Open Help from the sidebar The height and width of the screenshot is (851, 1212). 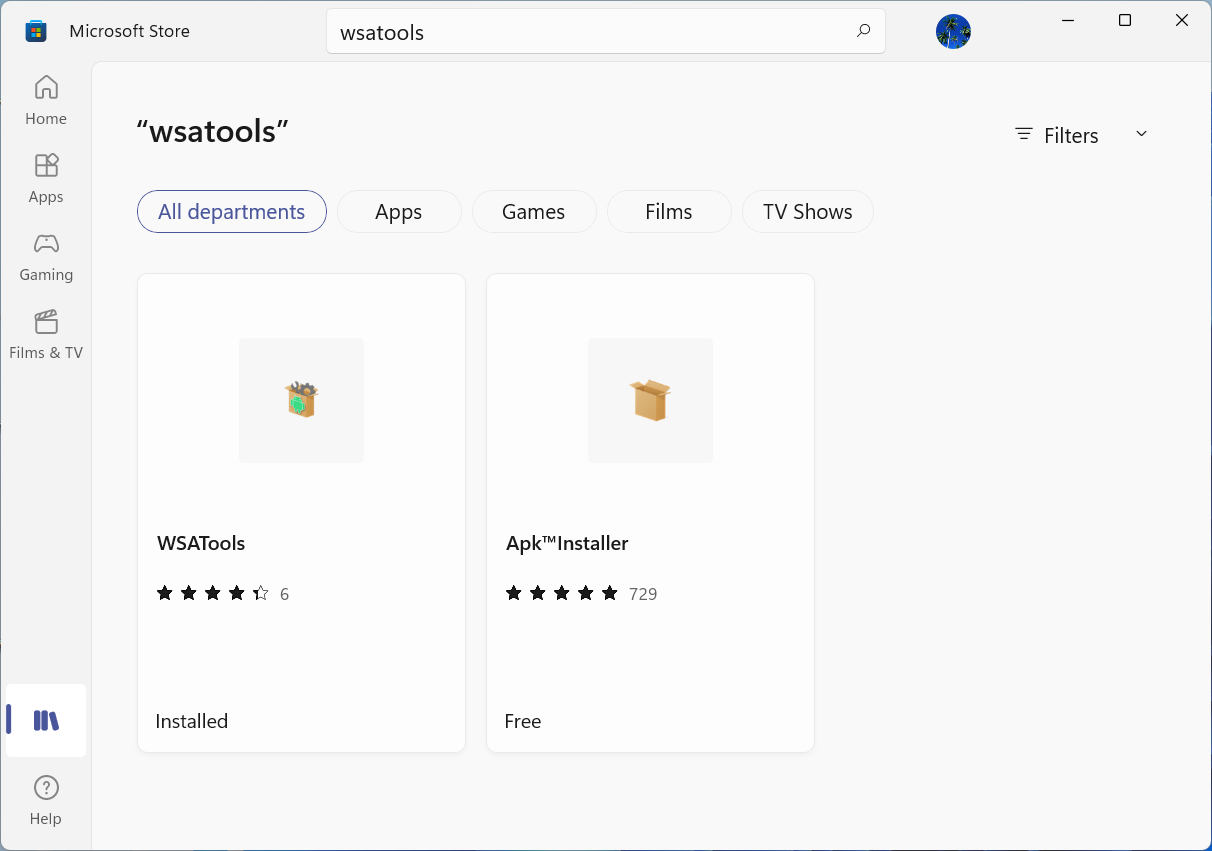coord(46,800)
